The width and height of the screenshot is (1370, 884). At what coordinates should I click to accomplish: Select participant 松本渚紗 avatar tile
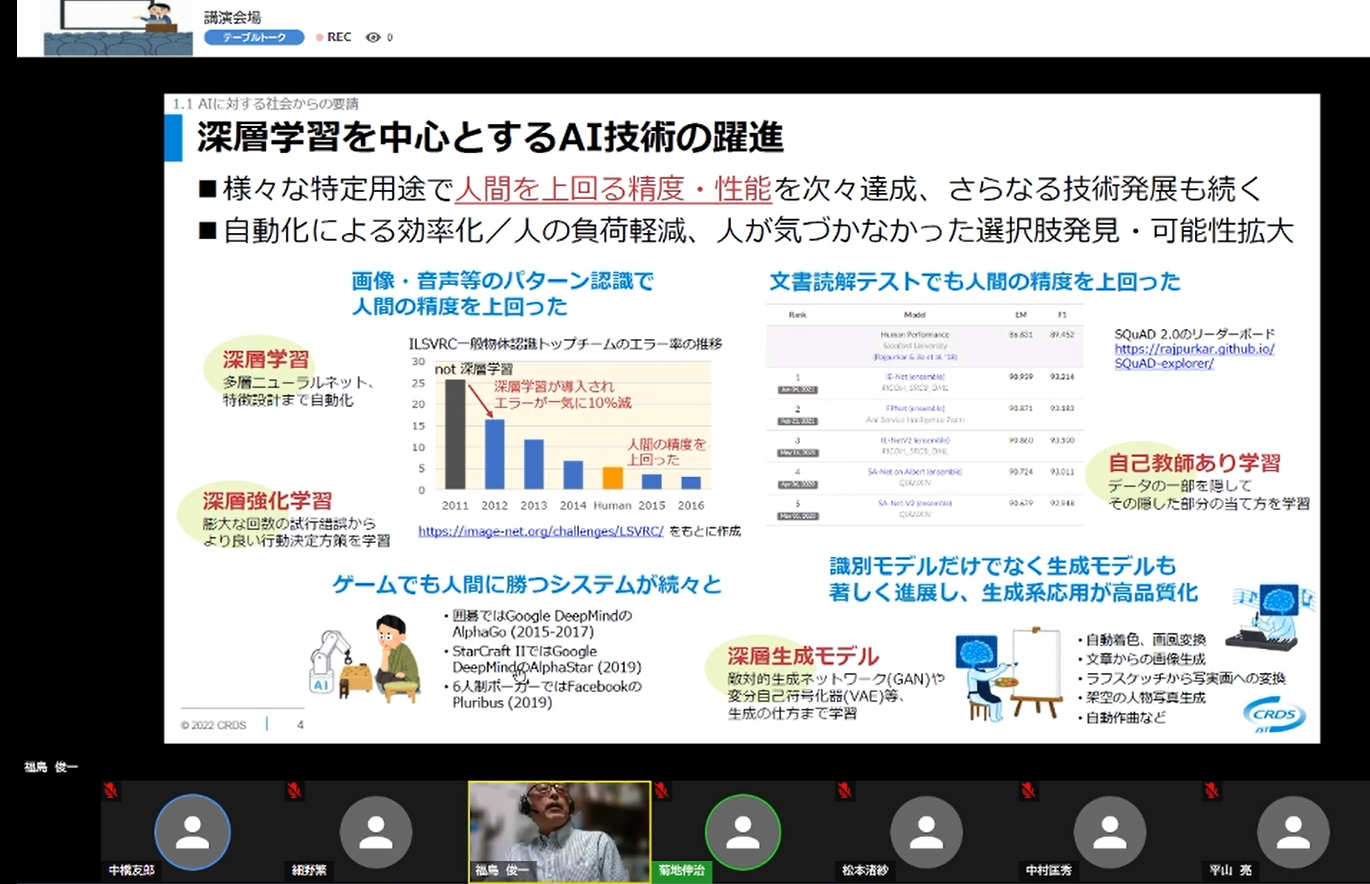[926, 832]
